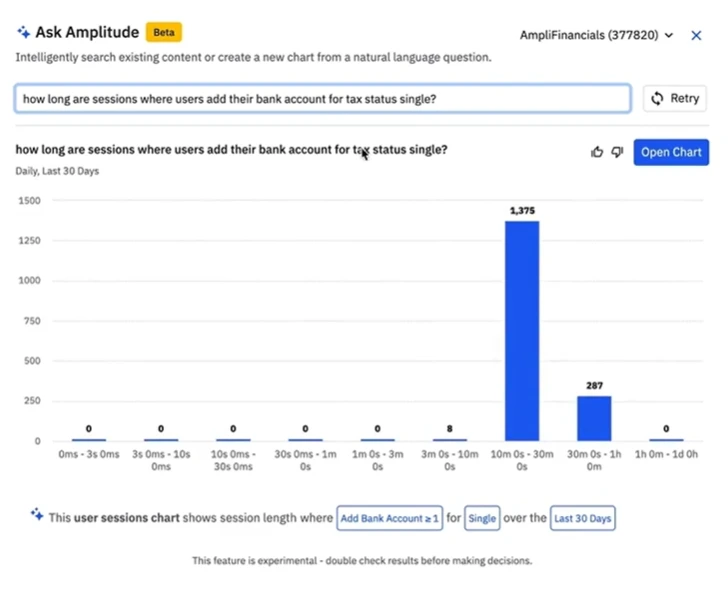Click the Daily, Last 30 Days subtitle

click(x=57, y=171)
